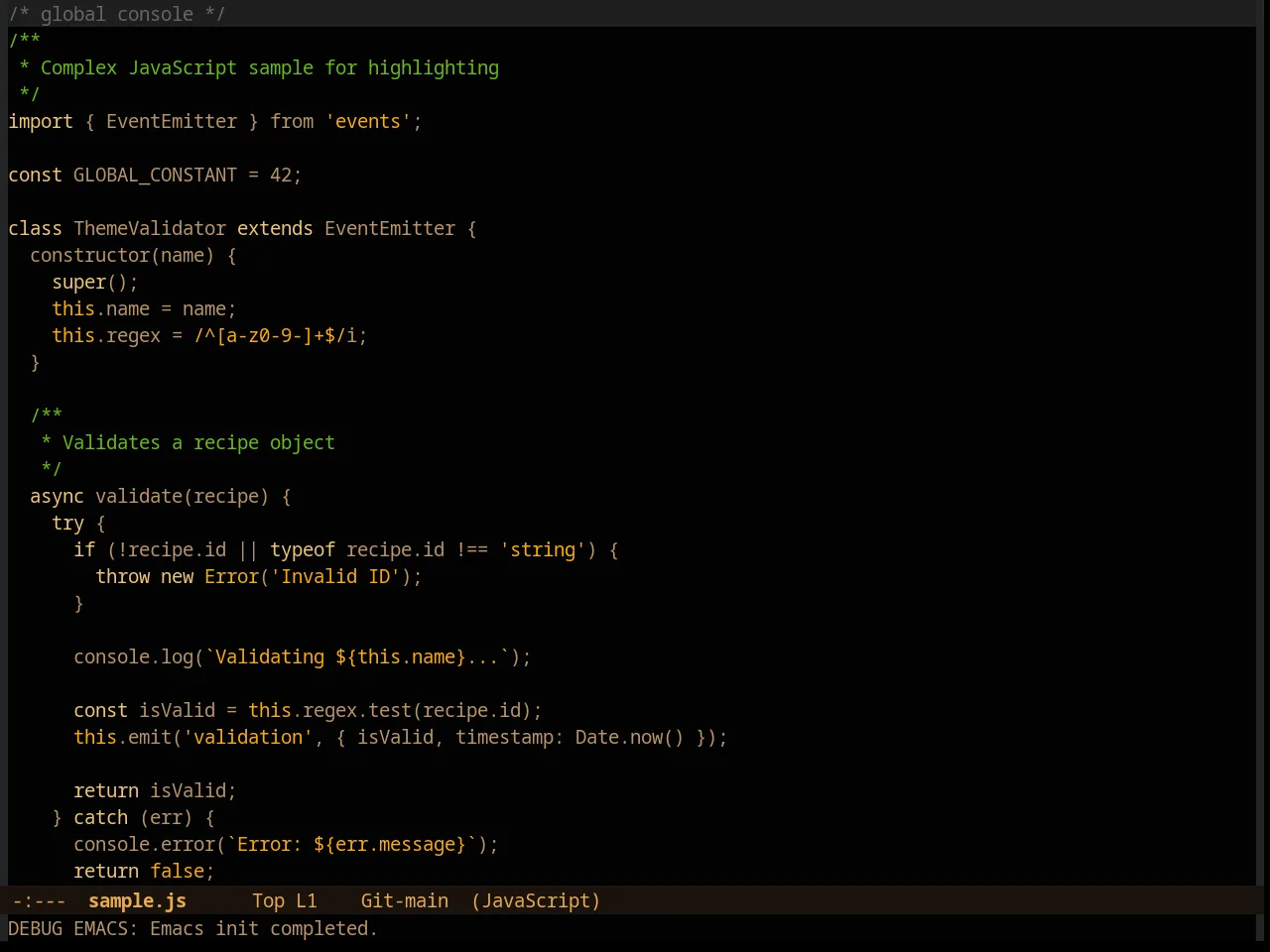The height and width of the screenshot is (952, 1270).
Task: Click the 'Validates a recipe object' comment
Action: point(198,442)
